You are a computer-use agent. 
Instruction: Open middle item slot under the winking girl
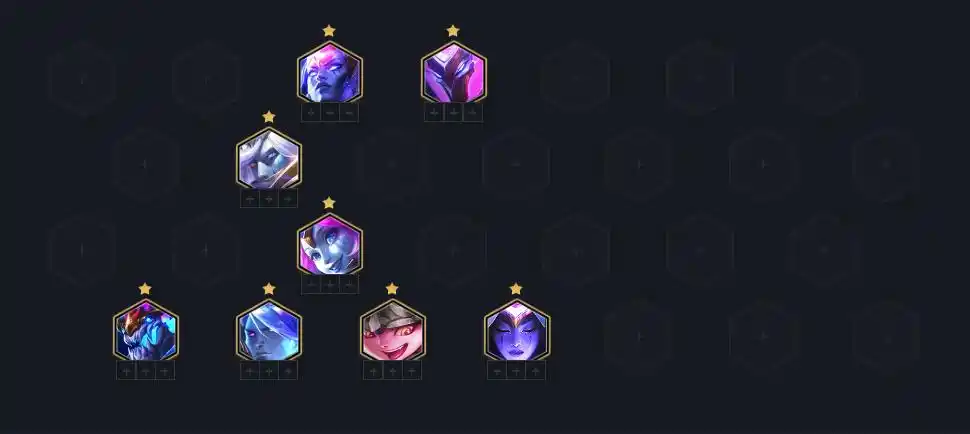click(392, 371)
